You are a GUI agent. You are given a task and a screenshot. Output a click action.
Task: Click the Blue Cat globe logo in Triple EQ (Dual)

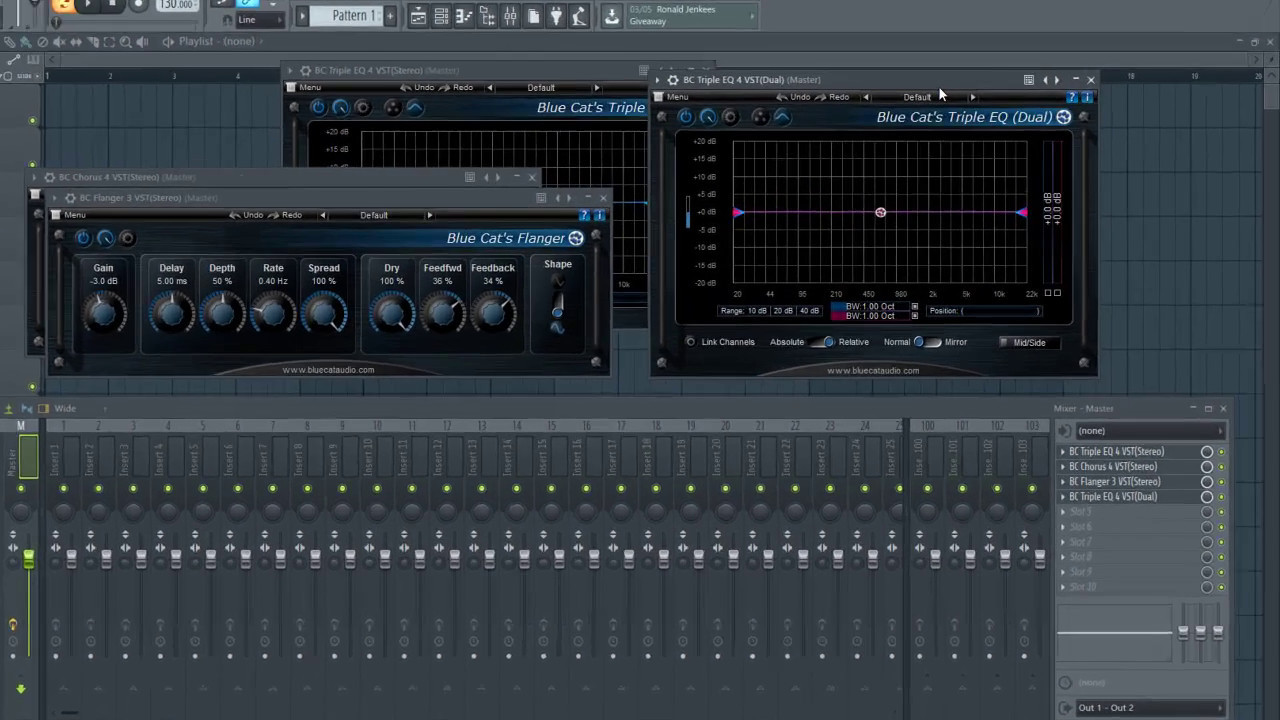pyautogui.click(x=1064, y=117)
